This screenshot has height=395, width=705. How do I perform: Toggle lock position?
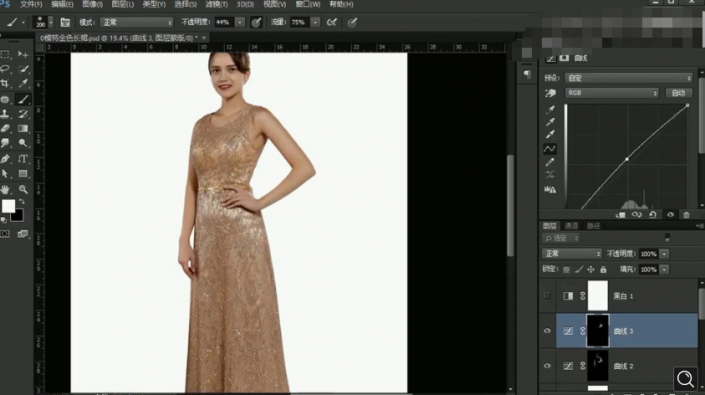click(x=591, y=270)
